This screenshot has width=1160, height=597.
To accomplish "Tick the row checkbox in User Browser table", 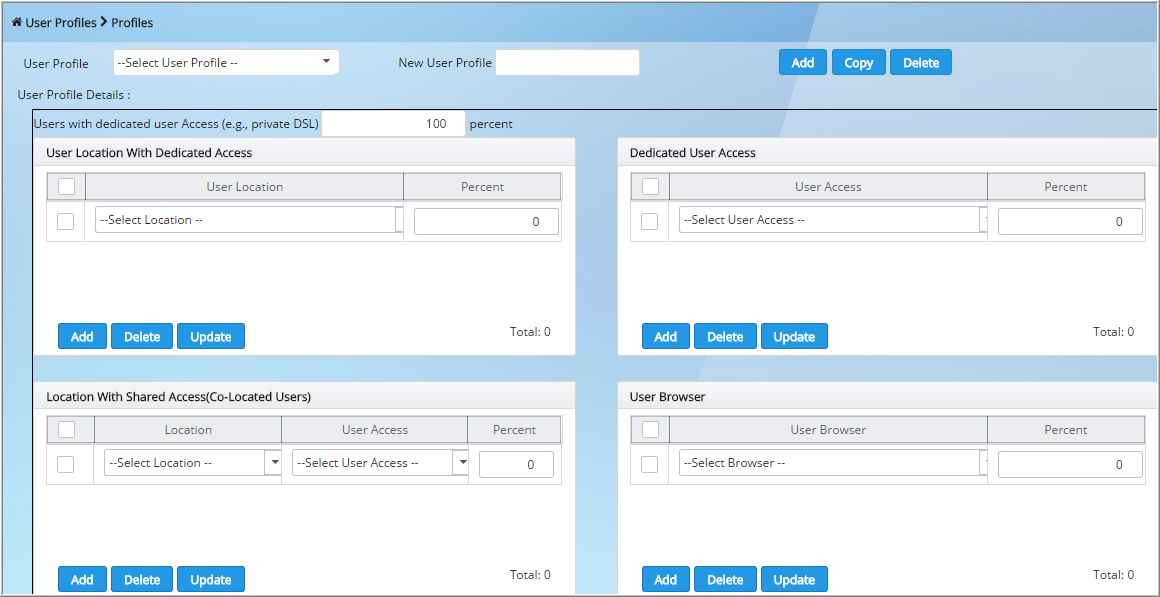I will pyautogui.click(x=649, y=465).
